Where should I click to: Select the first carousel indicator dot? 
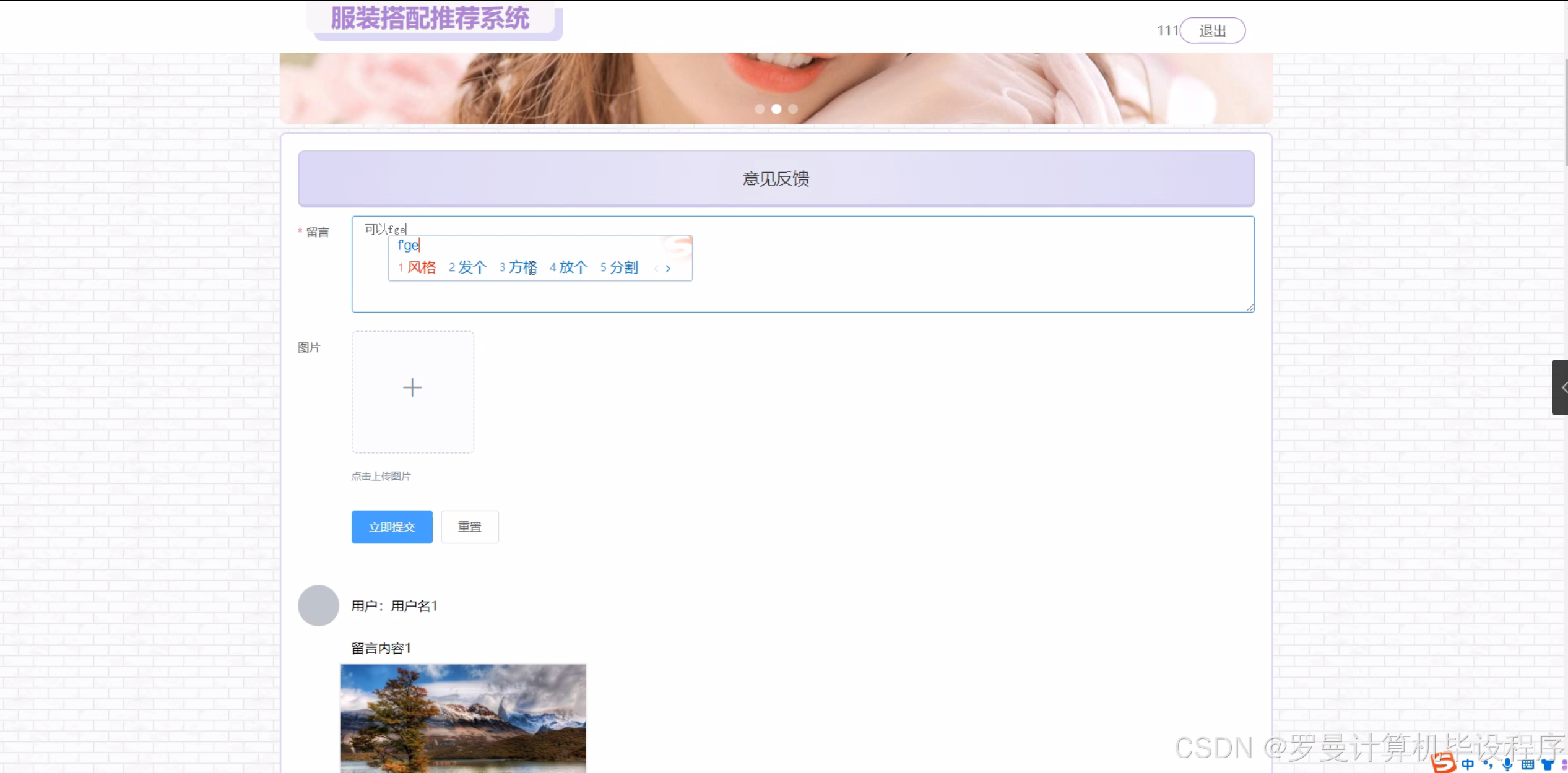(x=760, y=109)
